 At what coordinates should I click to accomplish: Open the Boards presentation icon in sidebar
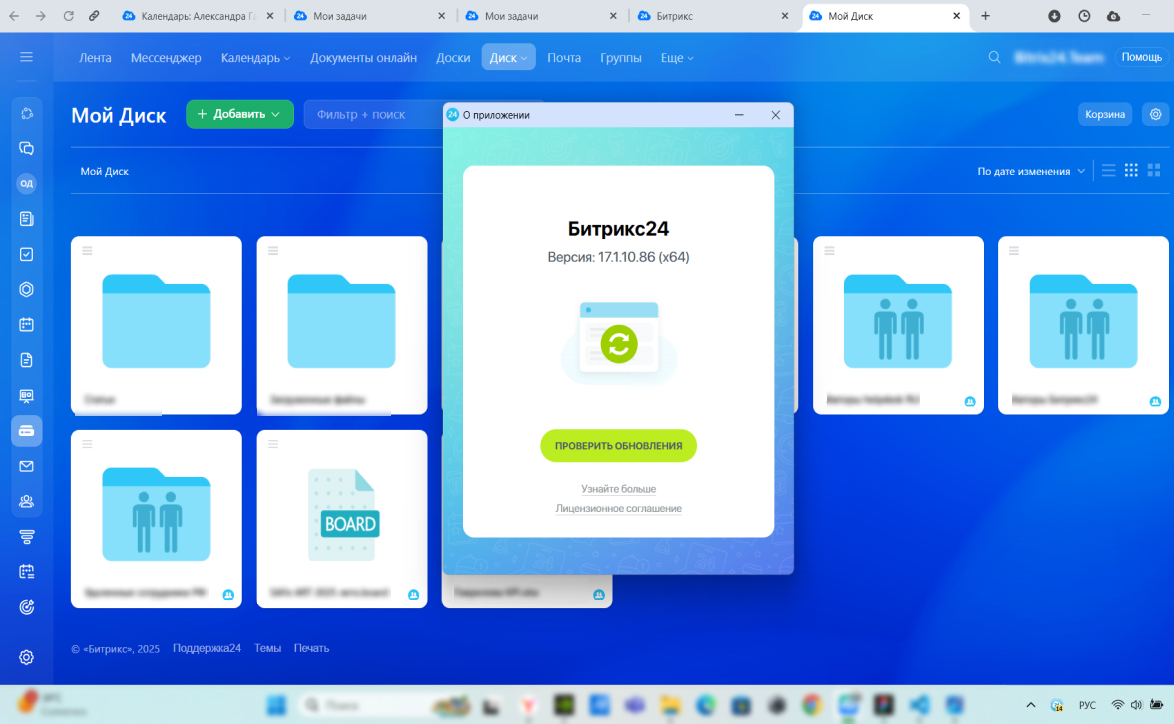26,395
